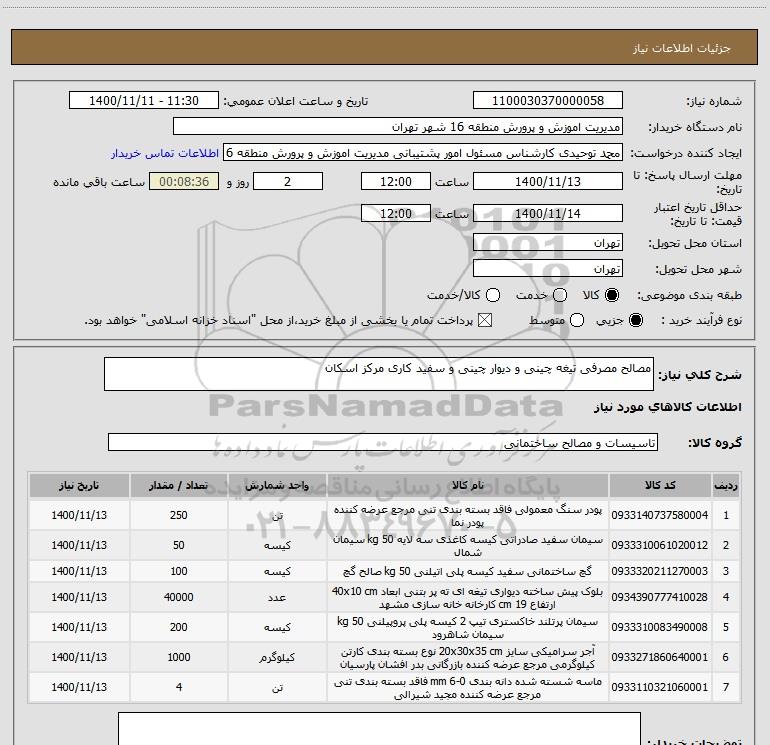Click the گچ ساختمانی سفید item name

(468, 571)
